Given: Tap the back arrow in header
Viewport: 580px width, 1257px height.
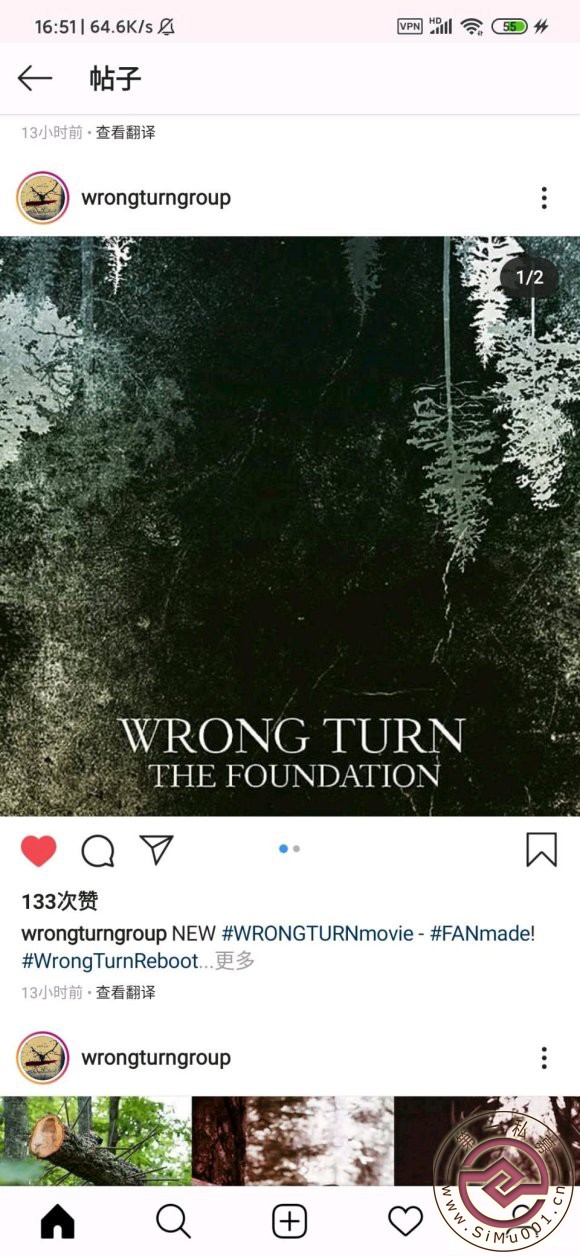Looking at the screenshot, I should tap(35, 78).
